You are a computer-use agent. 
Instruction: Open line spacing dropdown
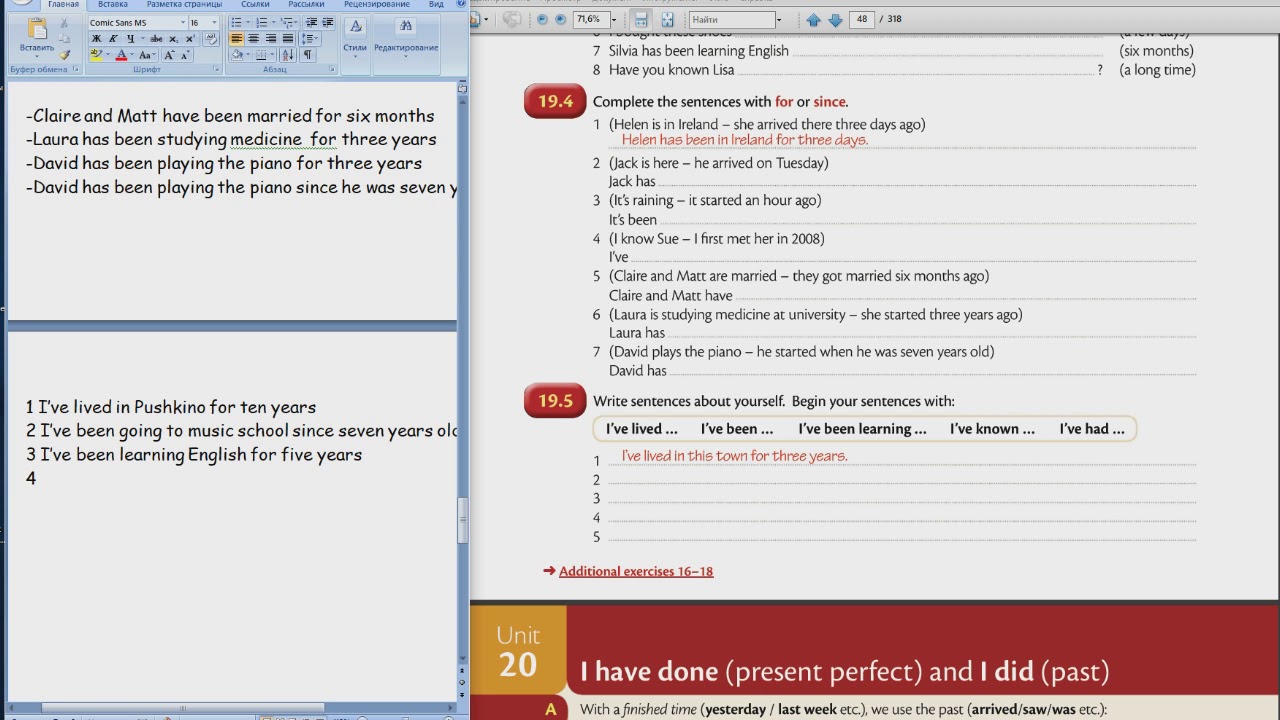pyautogui.click(x=310, y=38)
